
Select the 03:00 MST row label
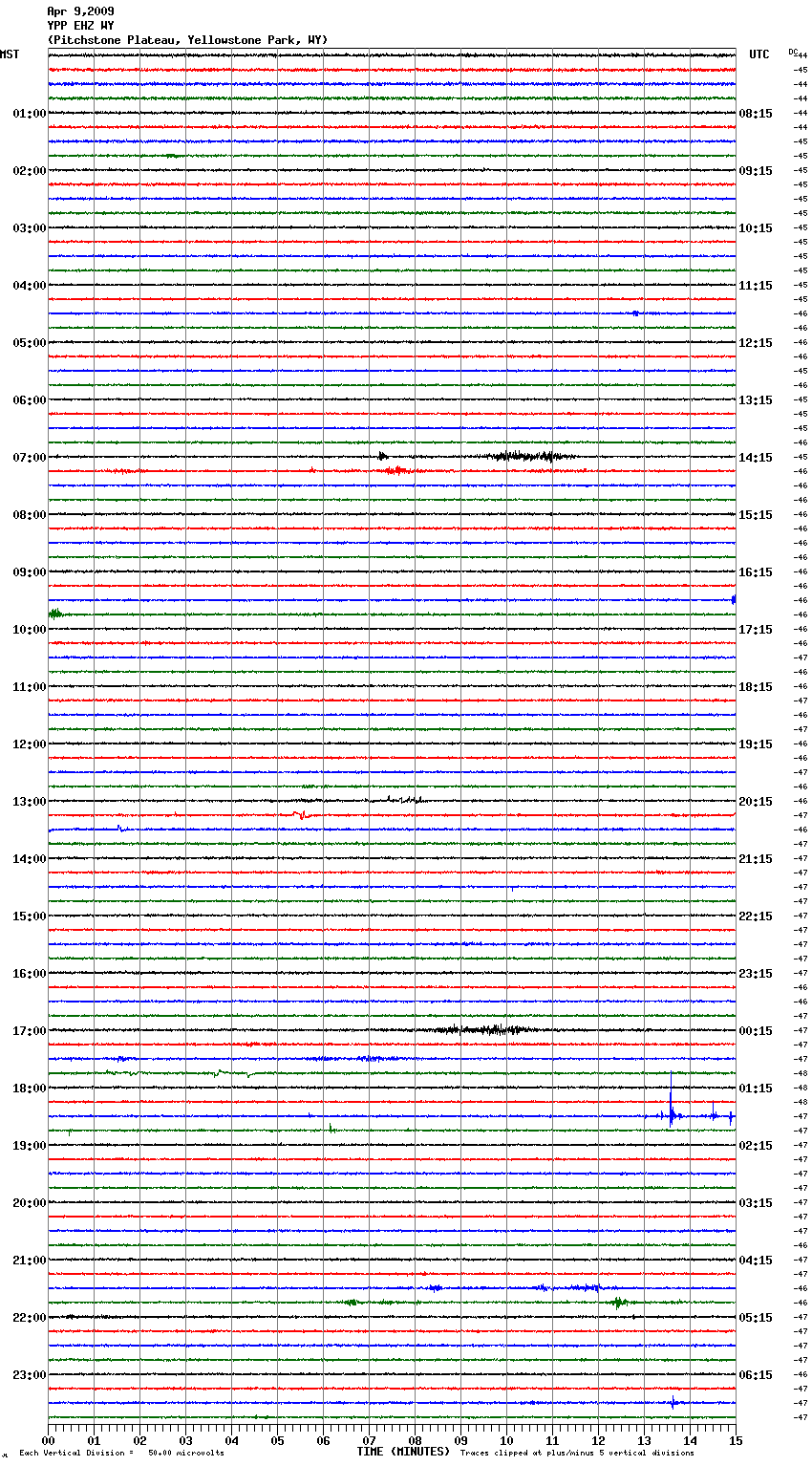[x=30, y=228]
